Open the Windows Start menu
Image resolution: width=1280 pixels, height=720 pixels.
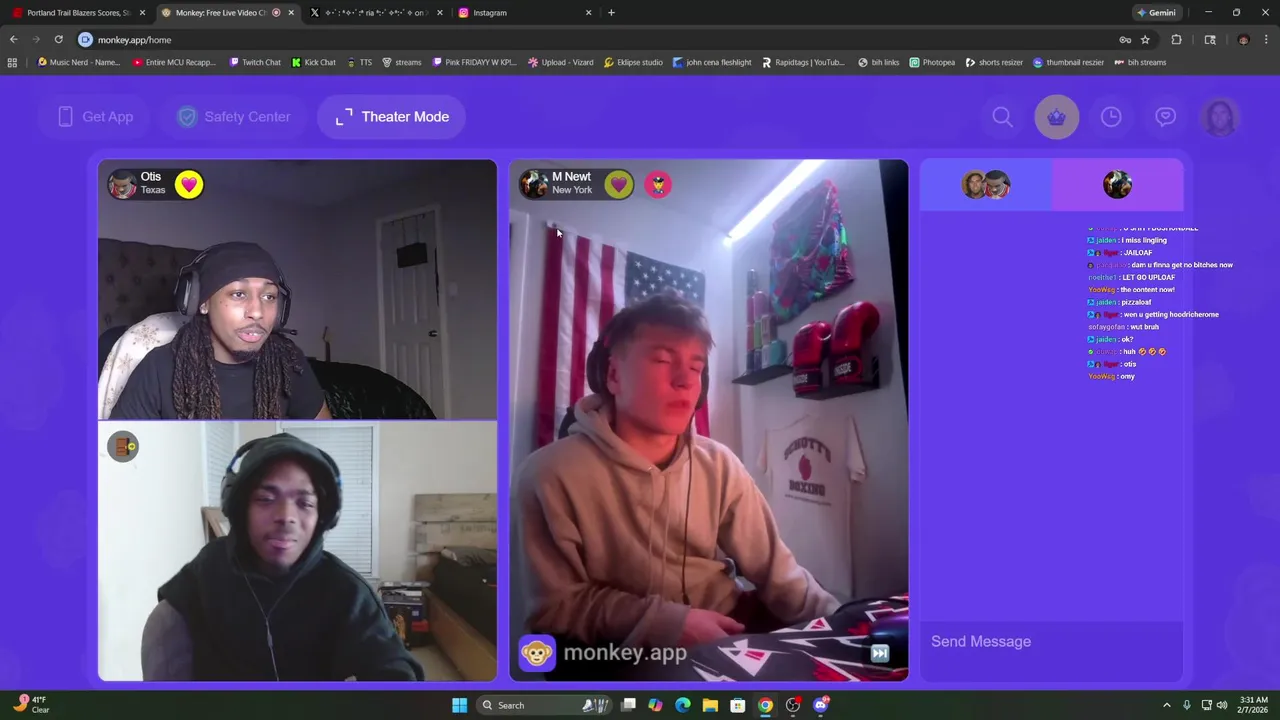coord(459,705)
